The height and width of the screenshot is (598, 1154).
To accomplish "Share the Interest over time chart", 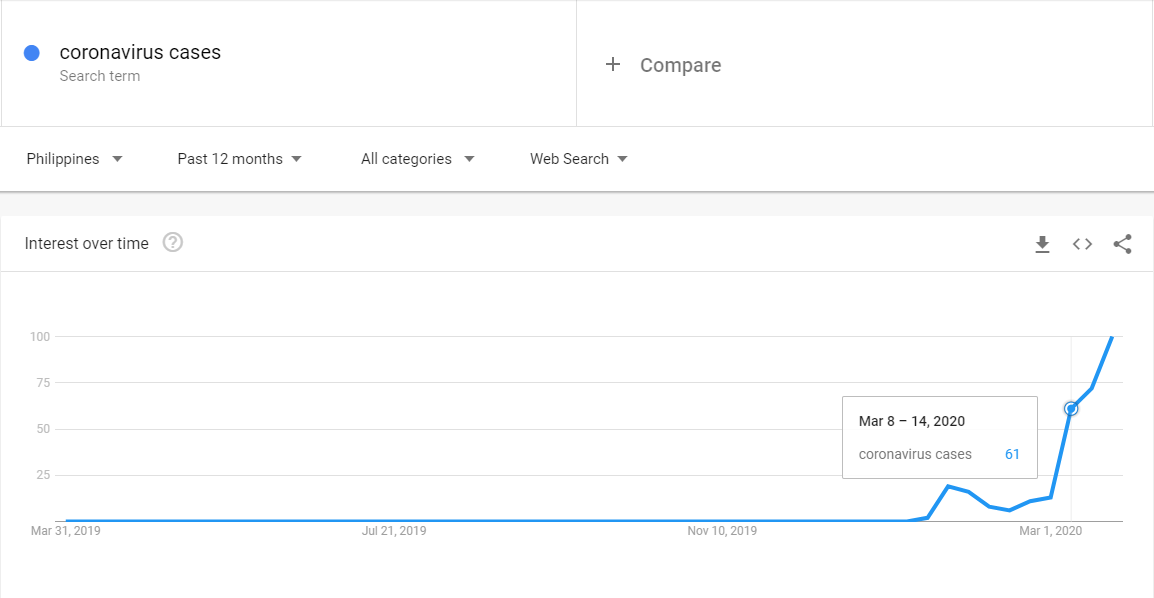I will [x=1122, y=244].
